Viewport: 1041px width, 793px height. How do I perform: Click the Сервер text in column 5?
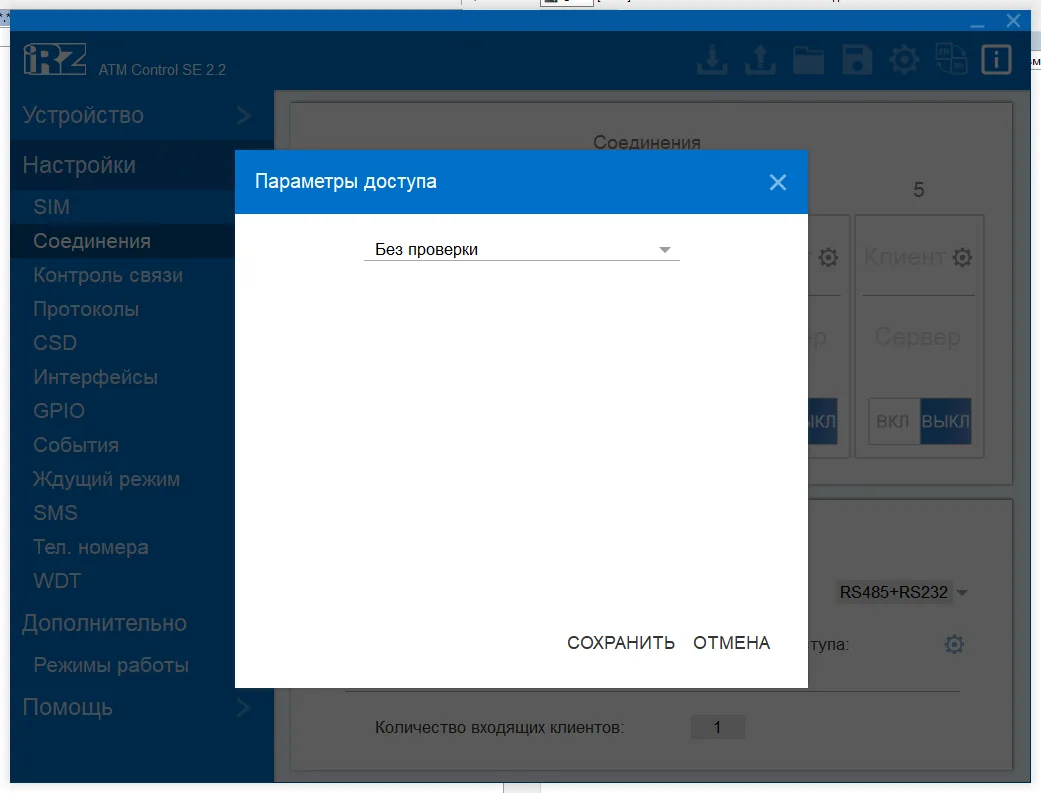point(918,337)
